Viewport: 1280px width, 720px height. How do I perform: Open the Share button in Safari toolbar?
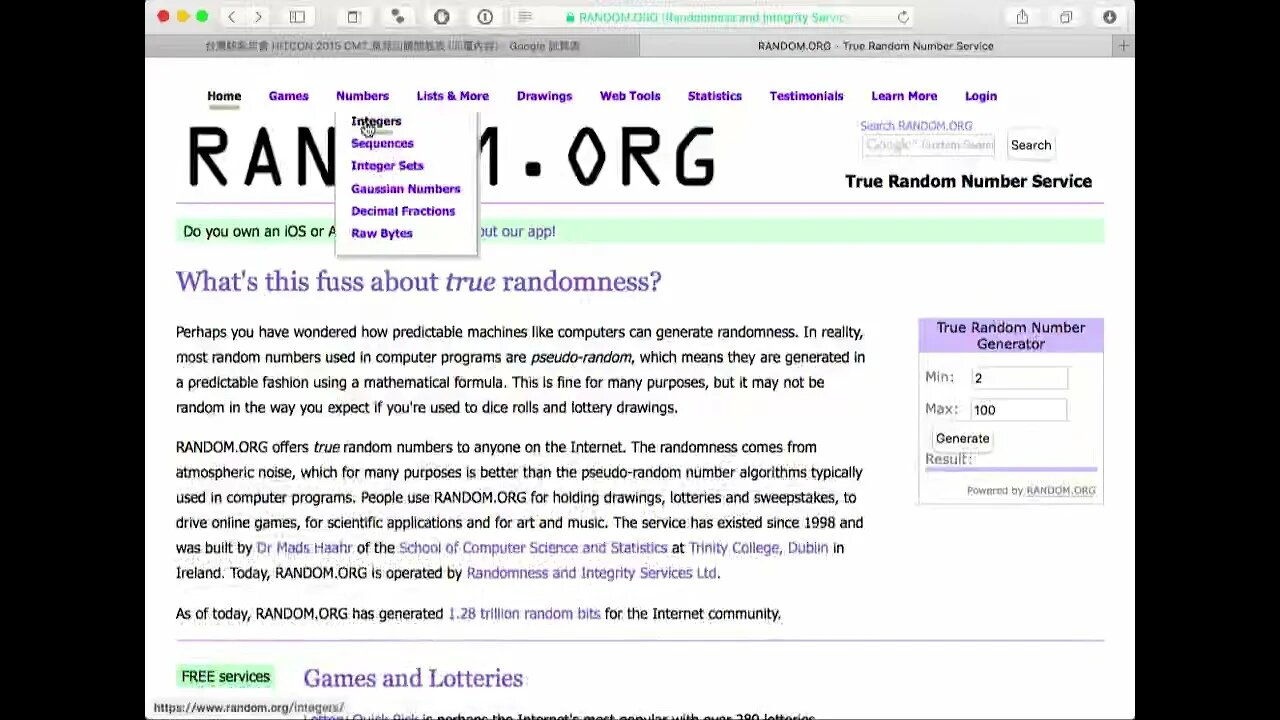(1022, 17)
